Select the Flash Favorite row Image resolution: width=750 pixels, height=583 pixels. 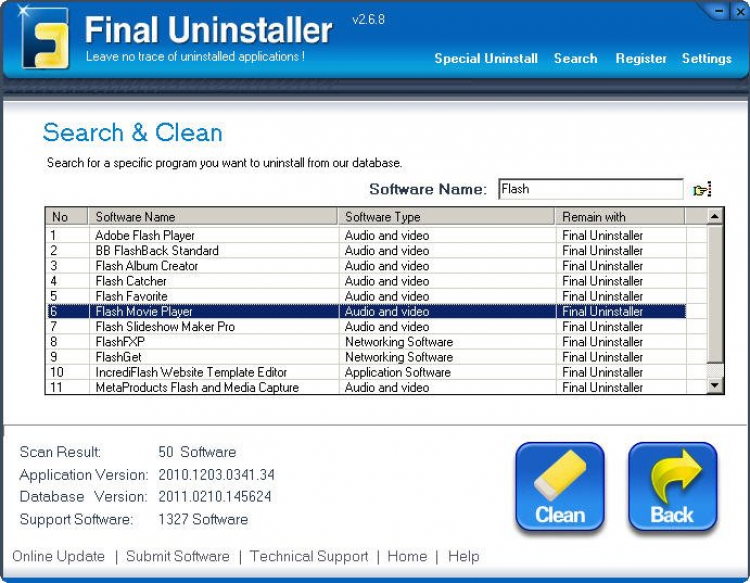coord(366,297)
